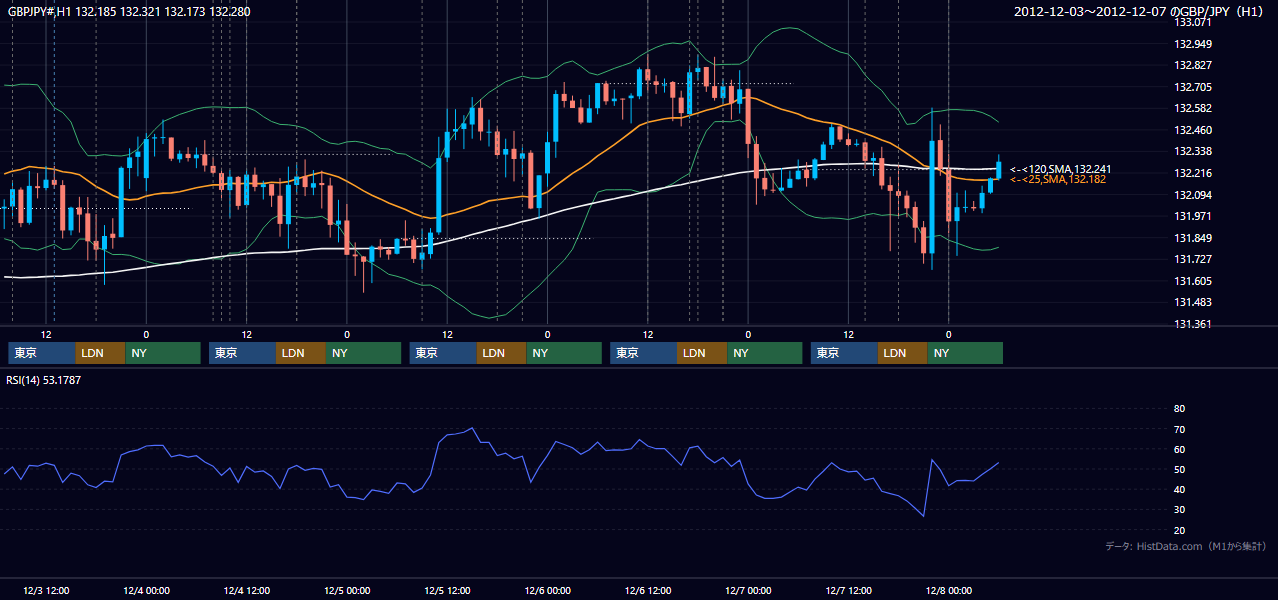This screenshot has height=600, width=1278.
Task: Click the 12/3 12:00 time axis label
Action: pyautogui.click(x=45, y=590)
